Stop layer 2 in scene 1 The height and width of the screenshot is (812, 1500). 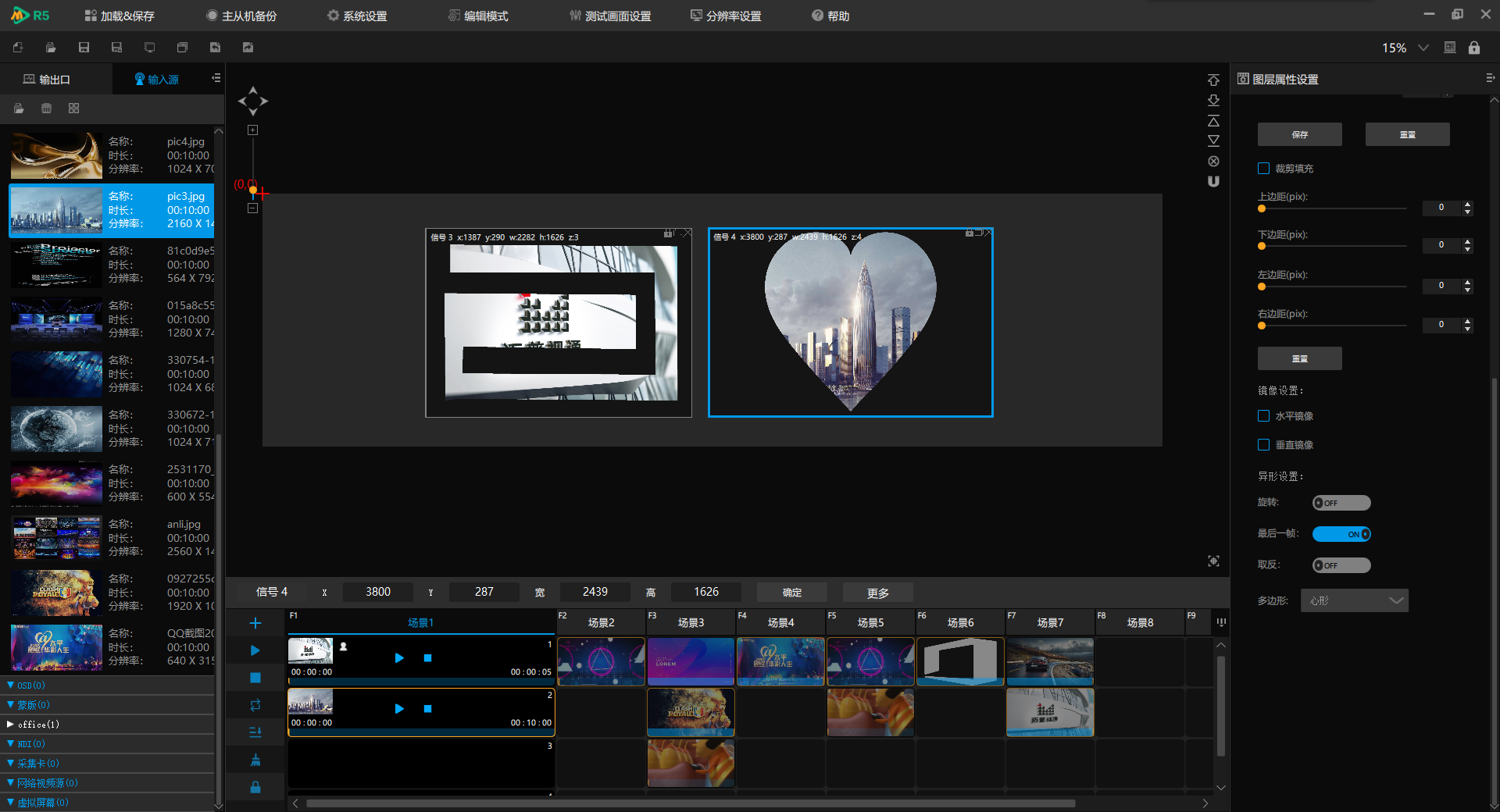click(427, 709)
